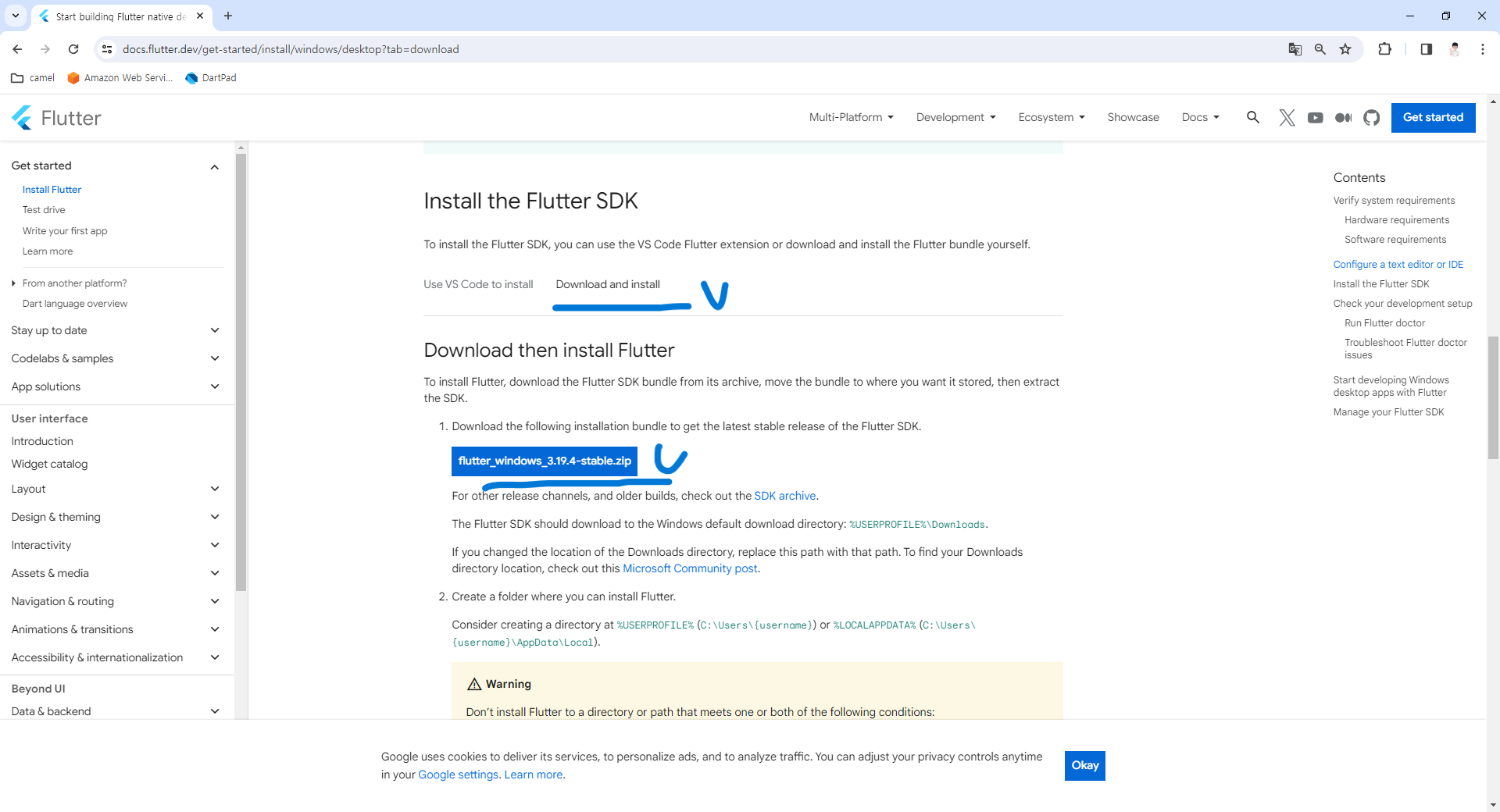The width and height of the screenshot is (1500, 812).
Task: Expand the Layout sidebar section
Action: (214, 489)
